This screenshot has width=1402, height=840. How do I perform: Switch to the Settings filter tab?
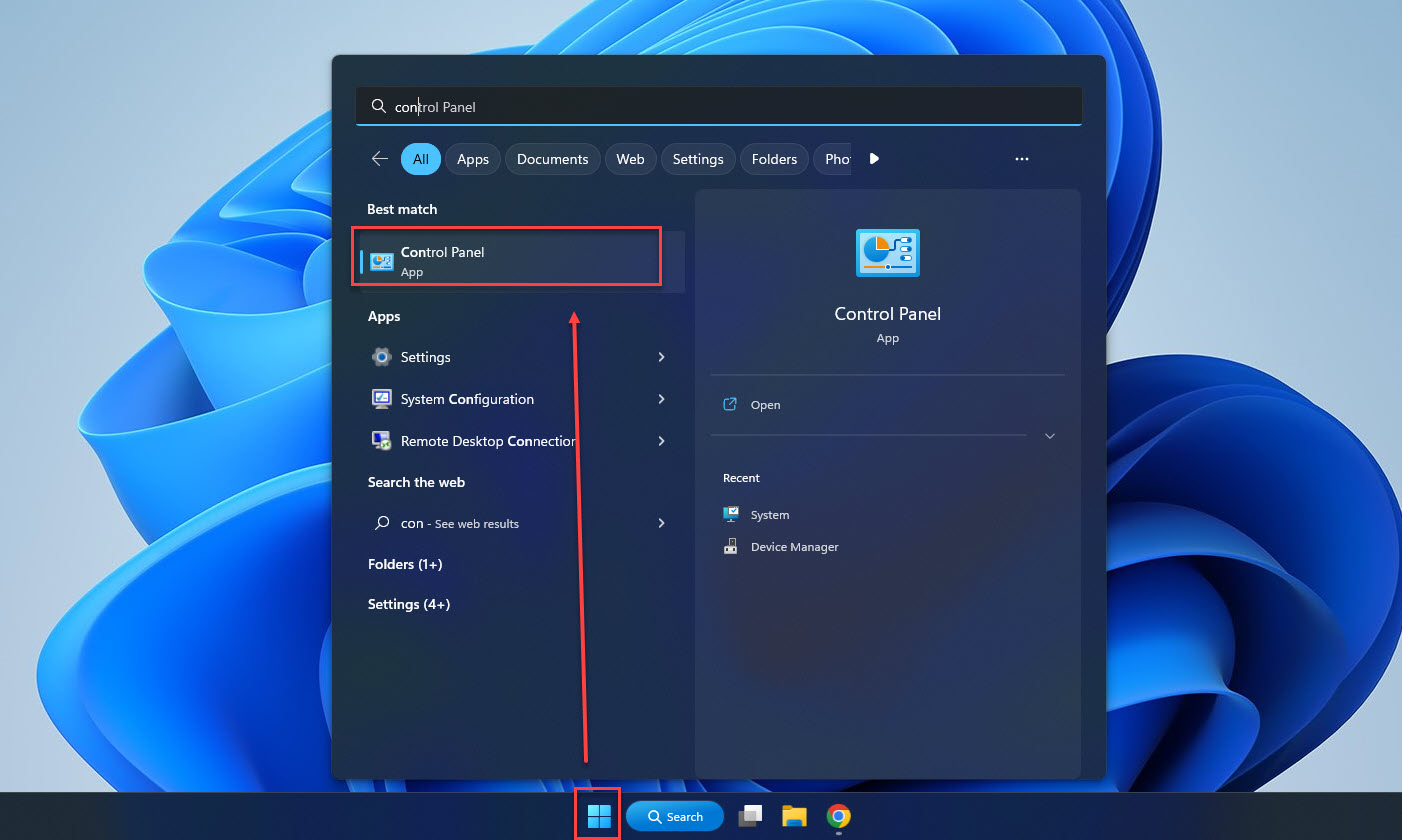point(698,159)
